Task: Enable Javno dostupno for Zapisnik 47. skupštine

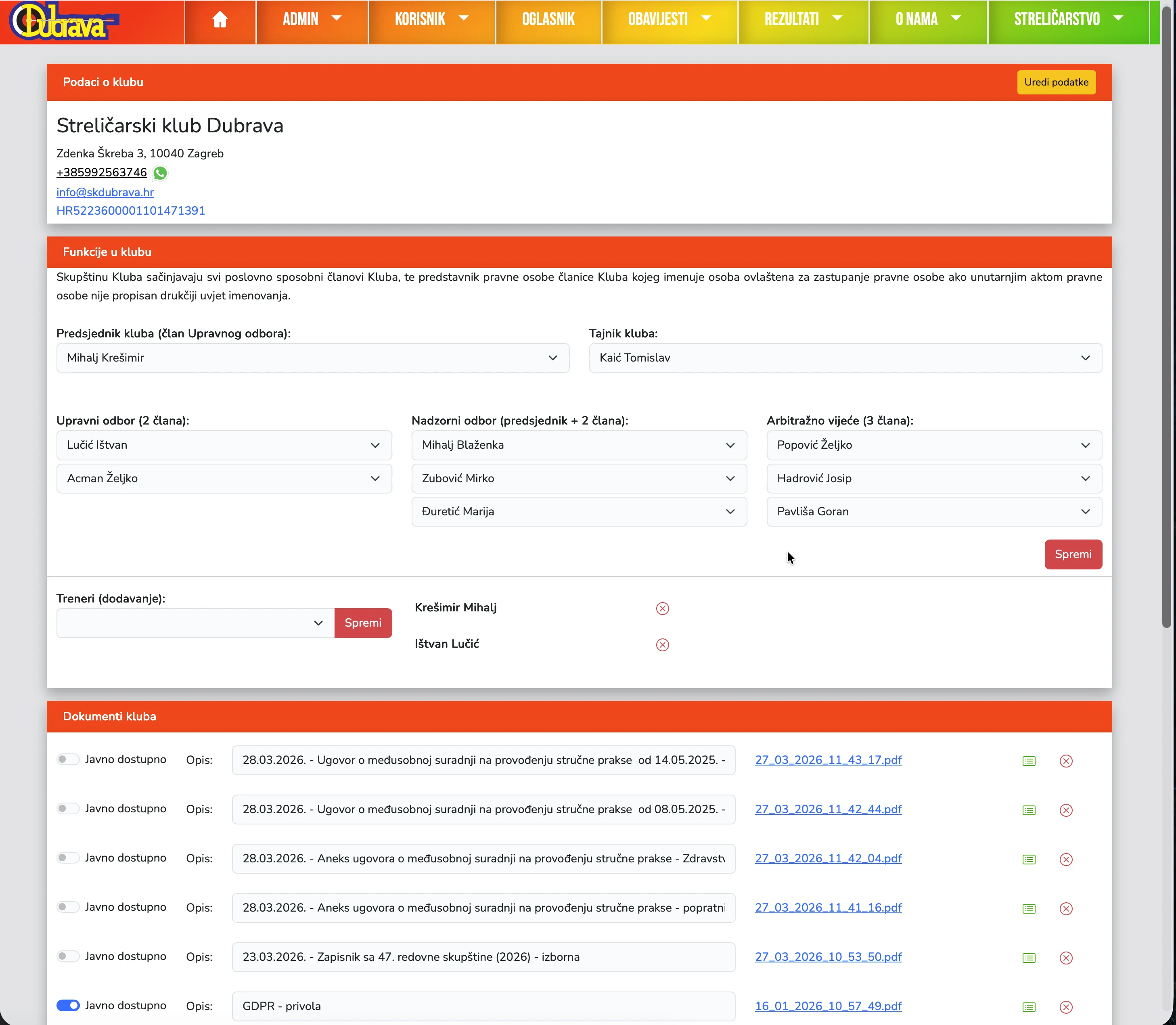Action: [x=68, y=956]
